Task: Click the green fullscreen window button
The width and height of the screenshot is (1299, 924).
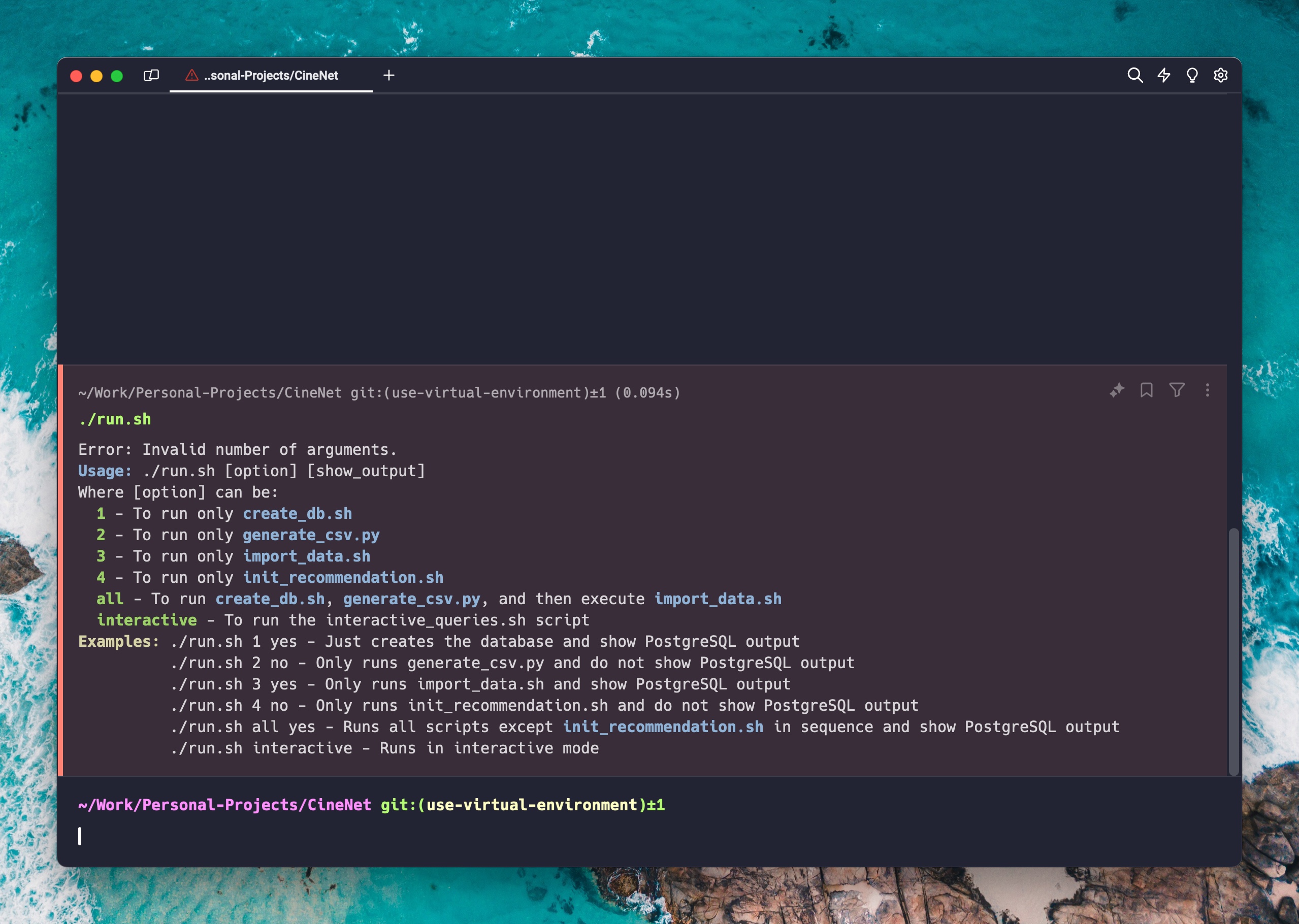Action: [x=117, y=76]
